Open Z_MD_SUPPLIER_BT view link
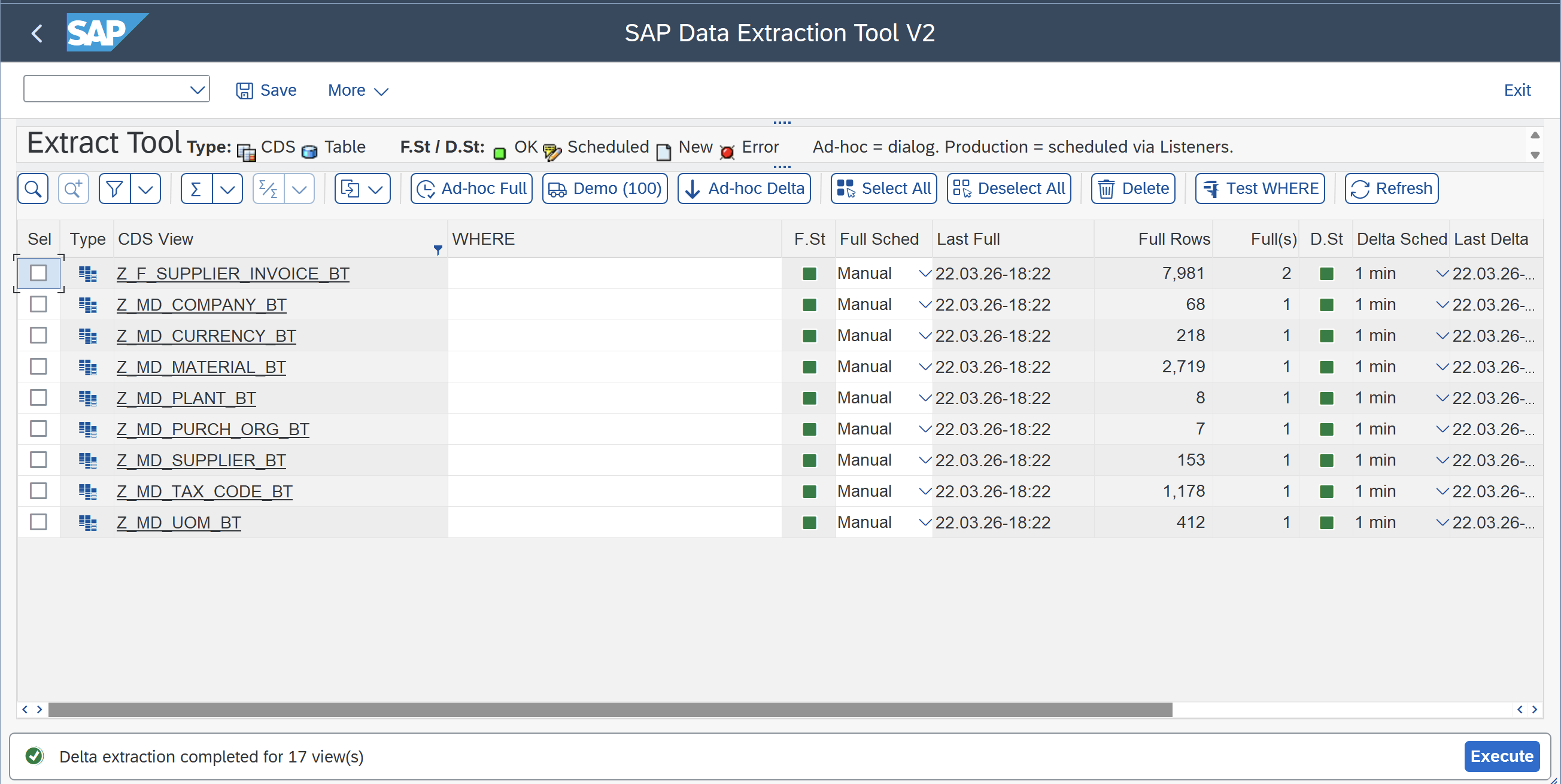 [201, 460]
